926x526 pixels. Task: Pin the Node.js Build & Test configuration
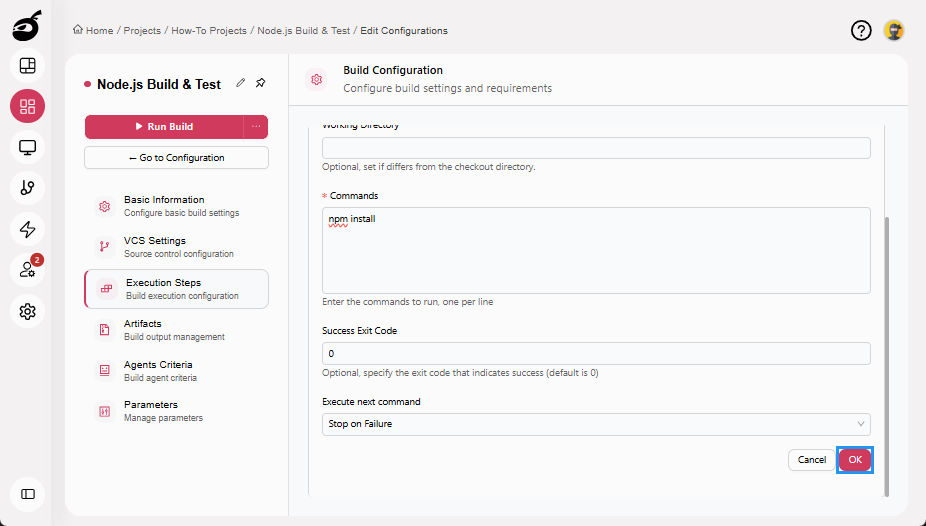(260, 83)
